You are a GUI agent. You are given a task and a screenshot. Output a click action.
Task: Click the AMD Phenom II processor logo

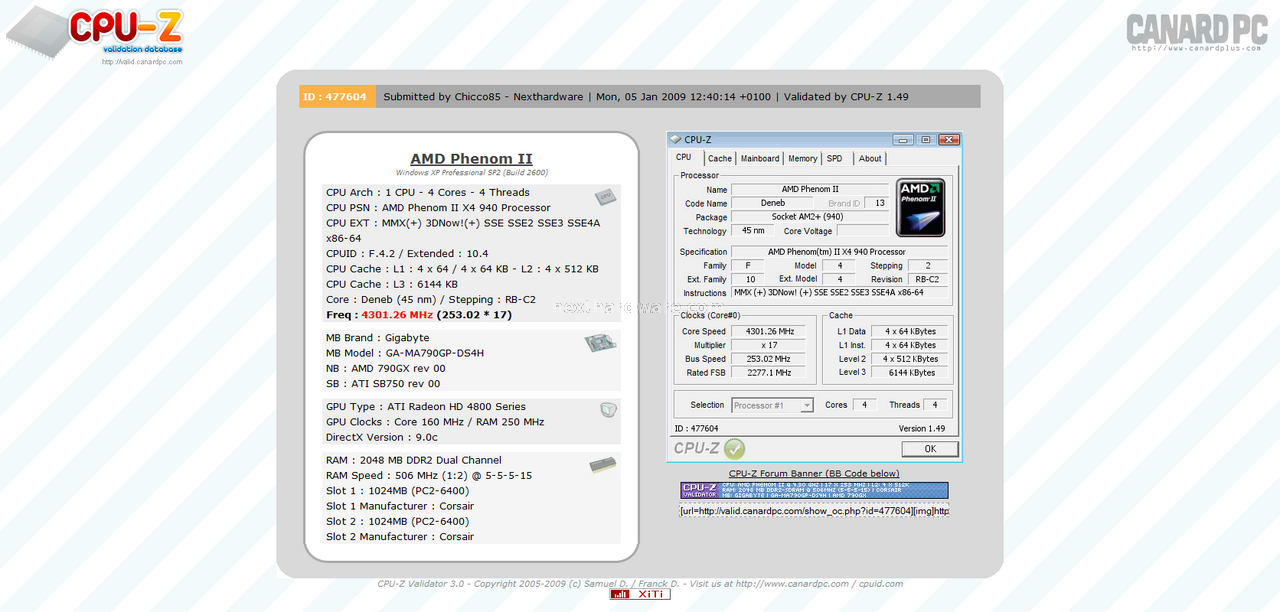pos(921,208)
